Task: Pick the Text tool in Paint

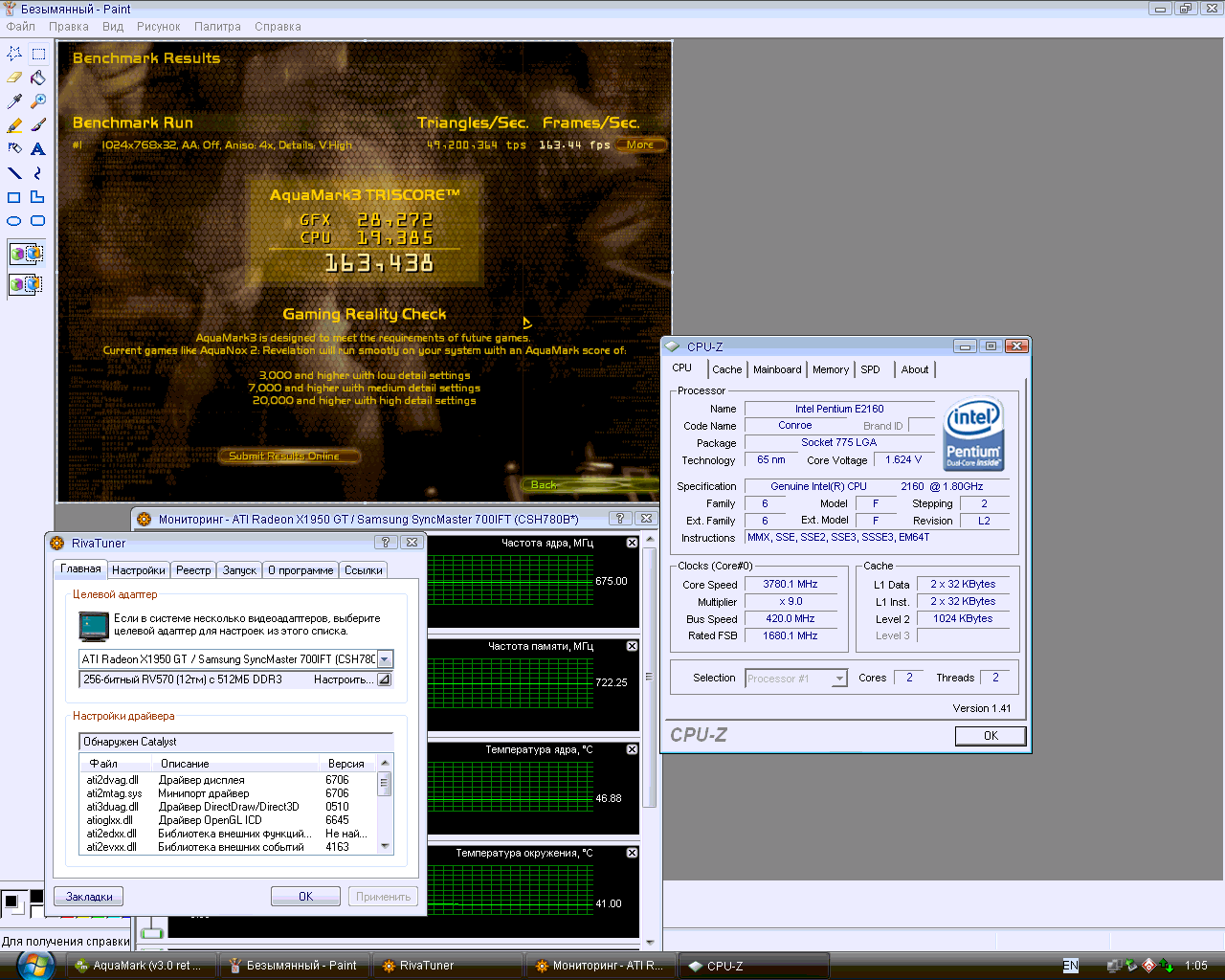Action: (38, 149)
